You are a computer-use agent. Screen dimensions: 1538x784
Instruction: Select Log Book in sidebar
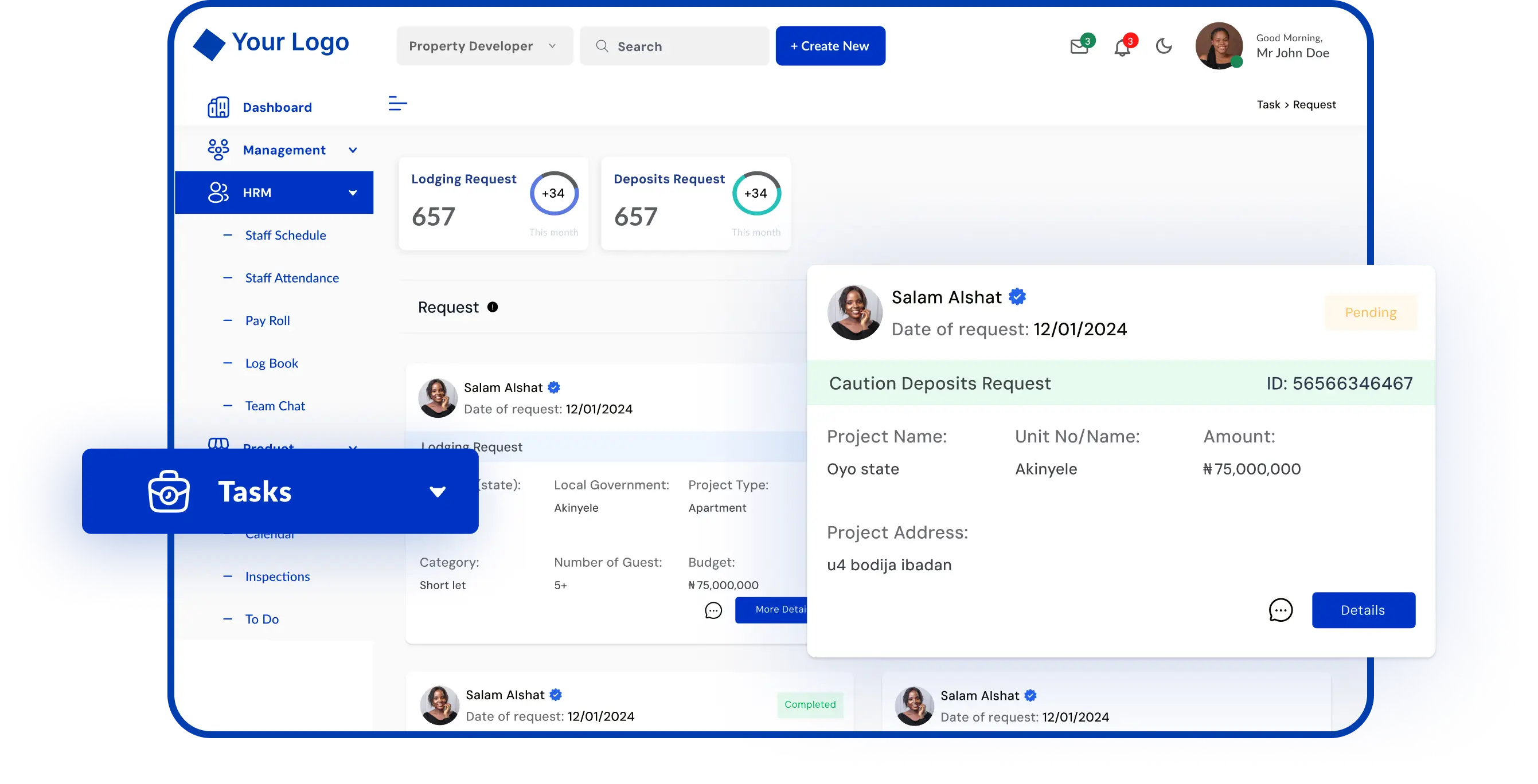coord(272,363)
